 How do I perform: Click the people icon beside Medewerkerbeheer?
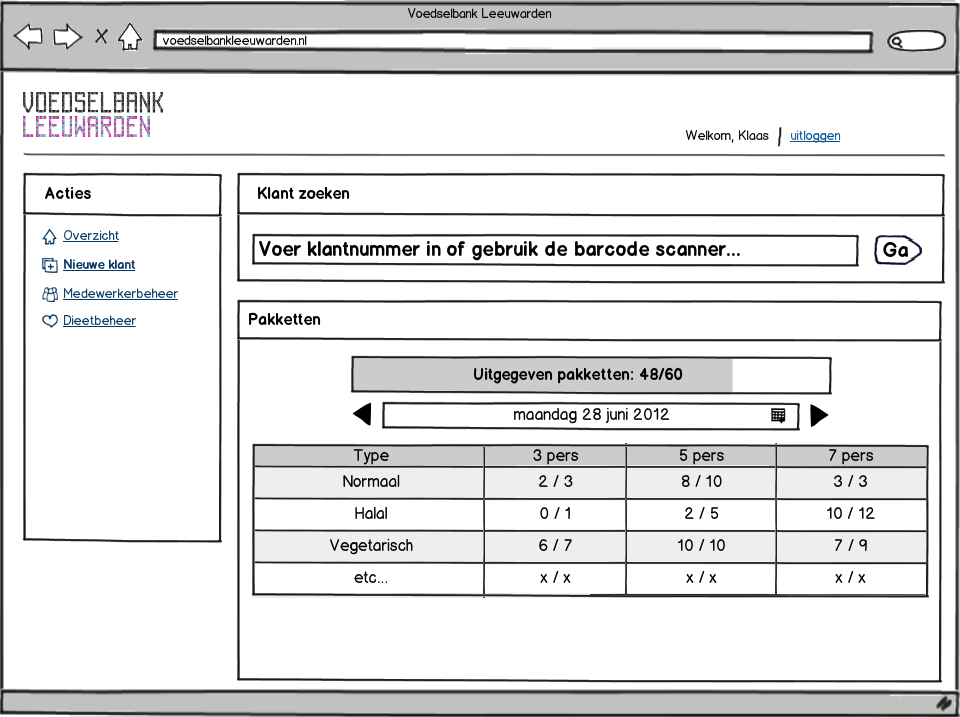pos(50,295)
